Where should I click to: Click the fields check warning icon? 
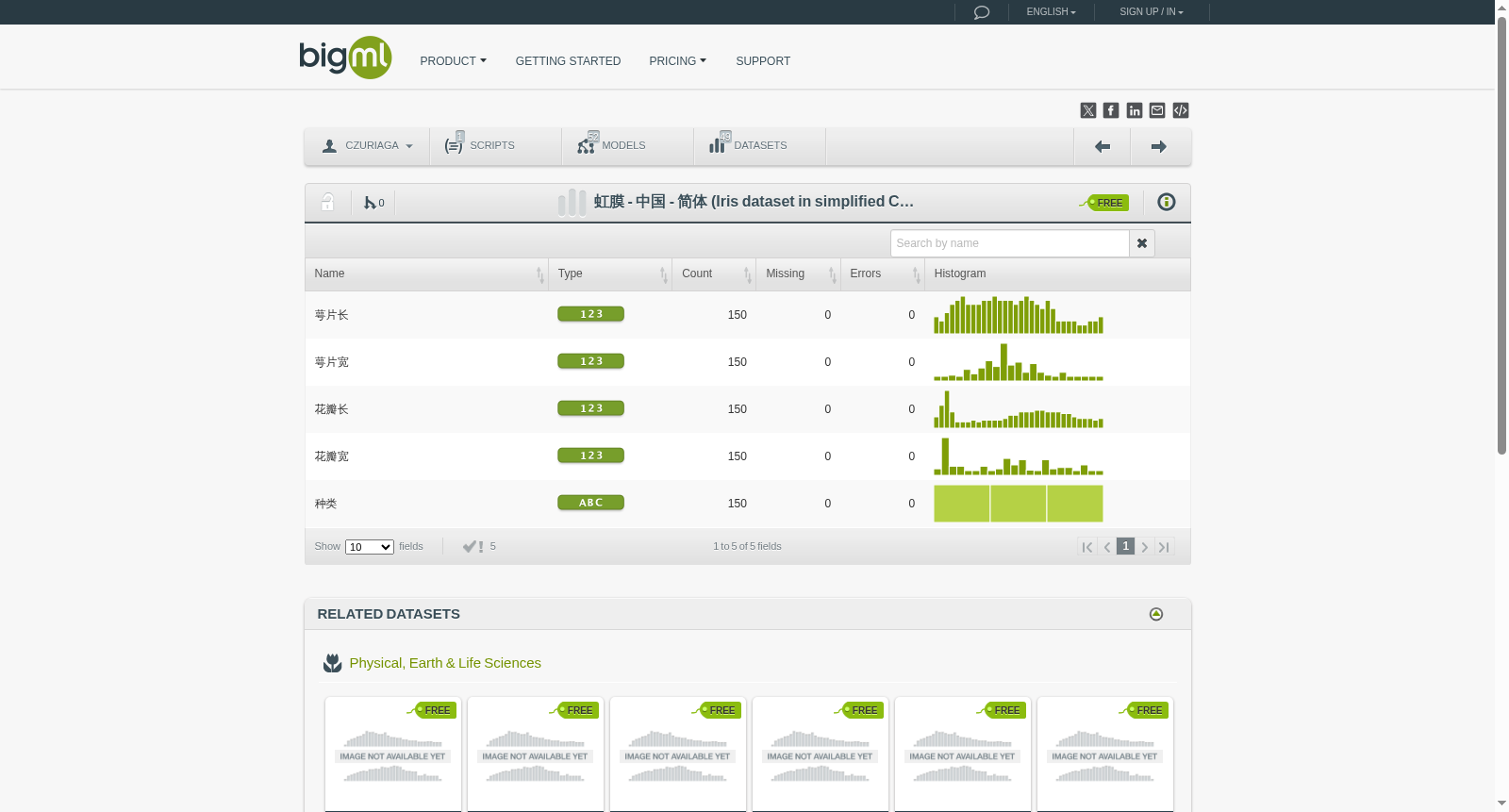click(x=473, y=546)
